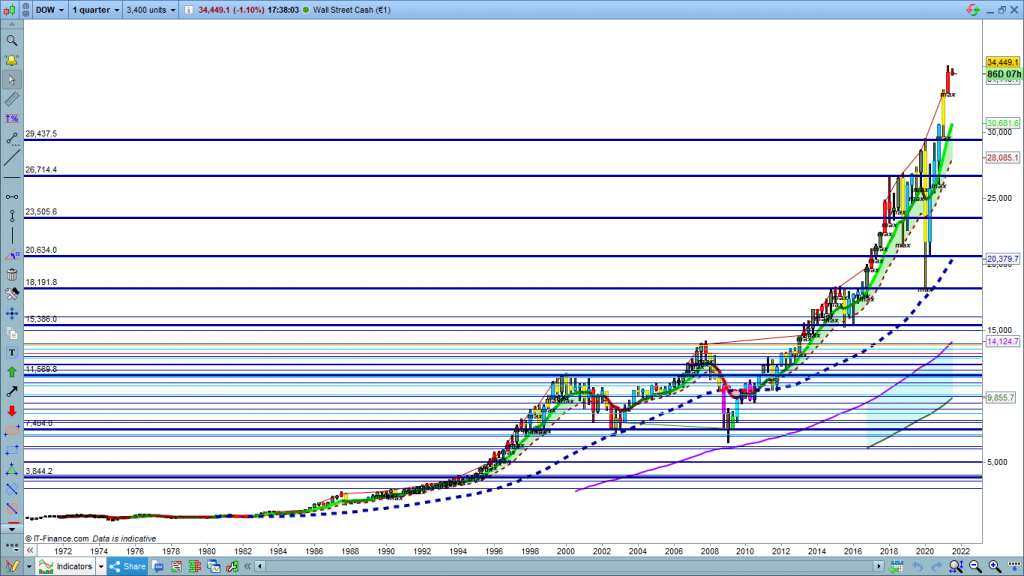1024x576 pixels.
Task: Open the alert bell tool
Action: (x=12, y=60)
